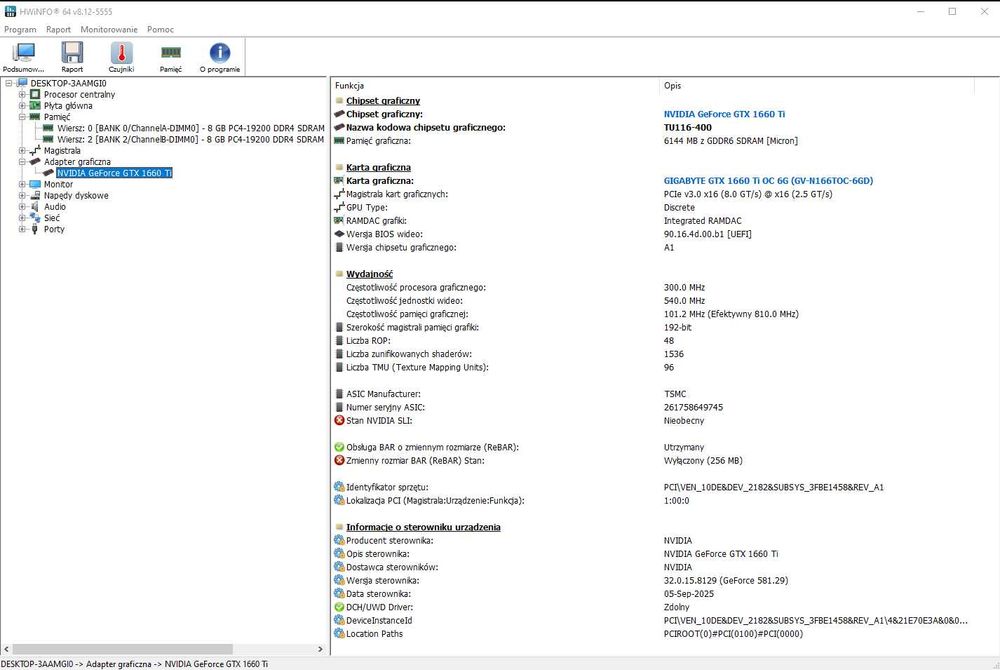
Task: Select the 261758649745 ASIC serial value
Action: tap(693, 407)
